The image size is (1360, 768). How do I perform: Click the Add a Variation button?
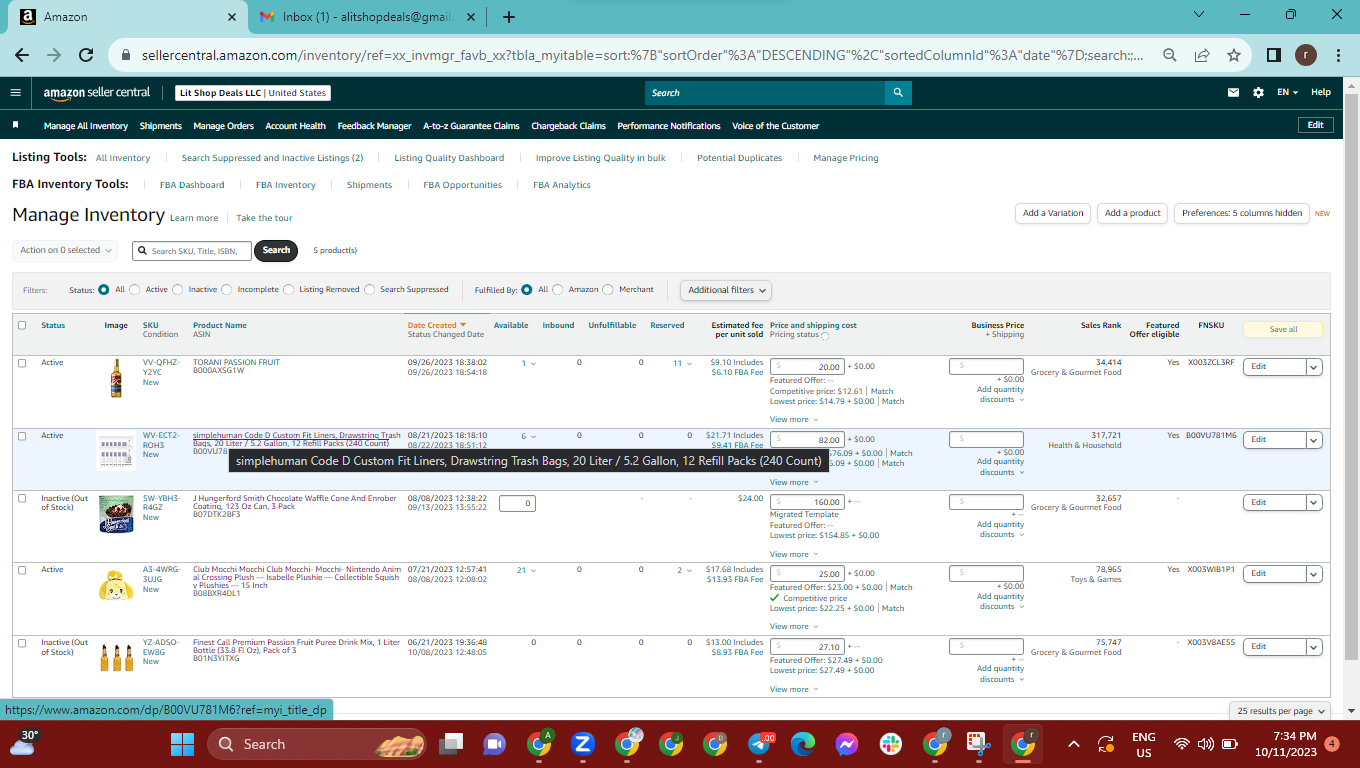click(x=1053, y=213)
